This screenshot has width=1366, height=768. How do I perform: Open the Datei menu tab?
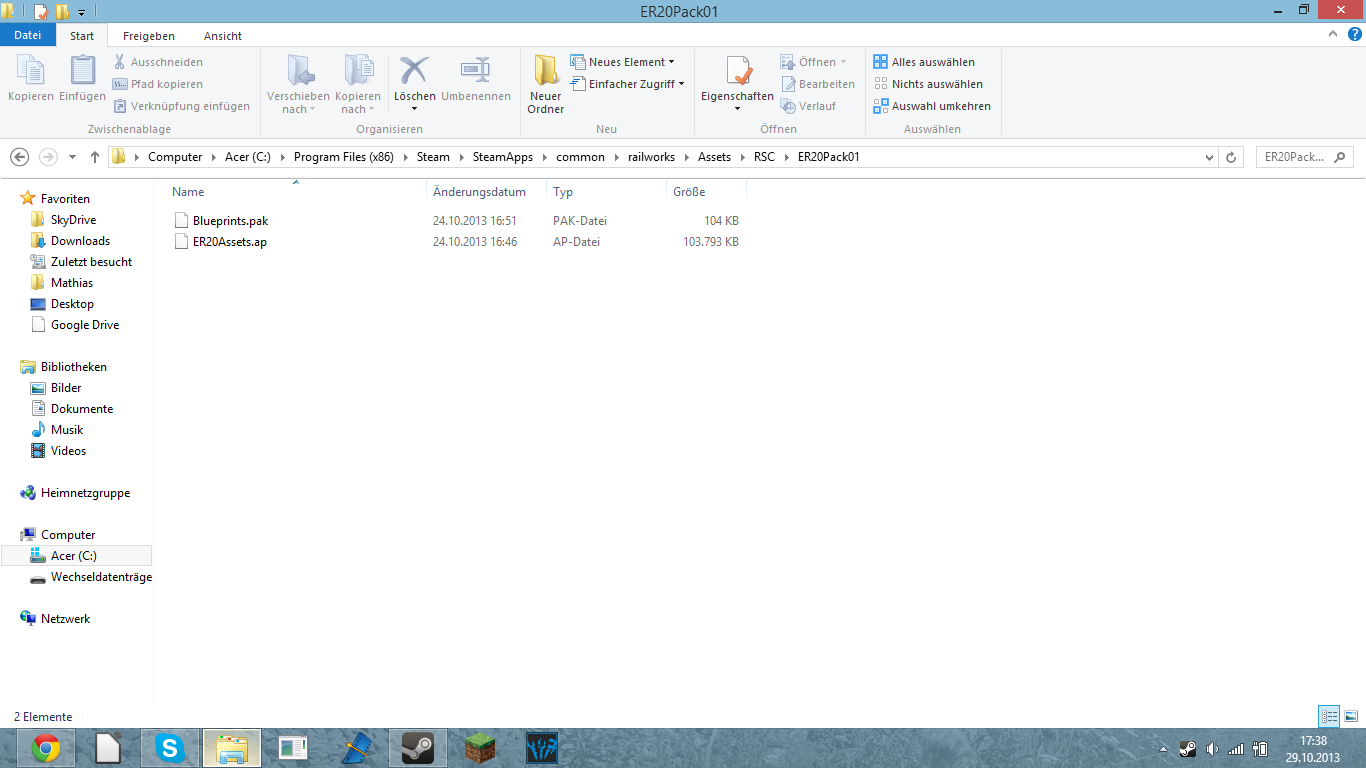pos(28,35)
